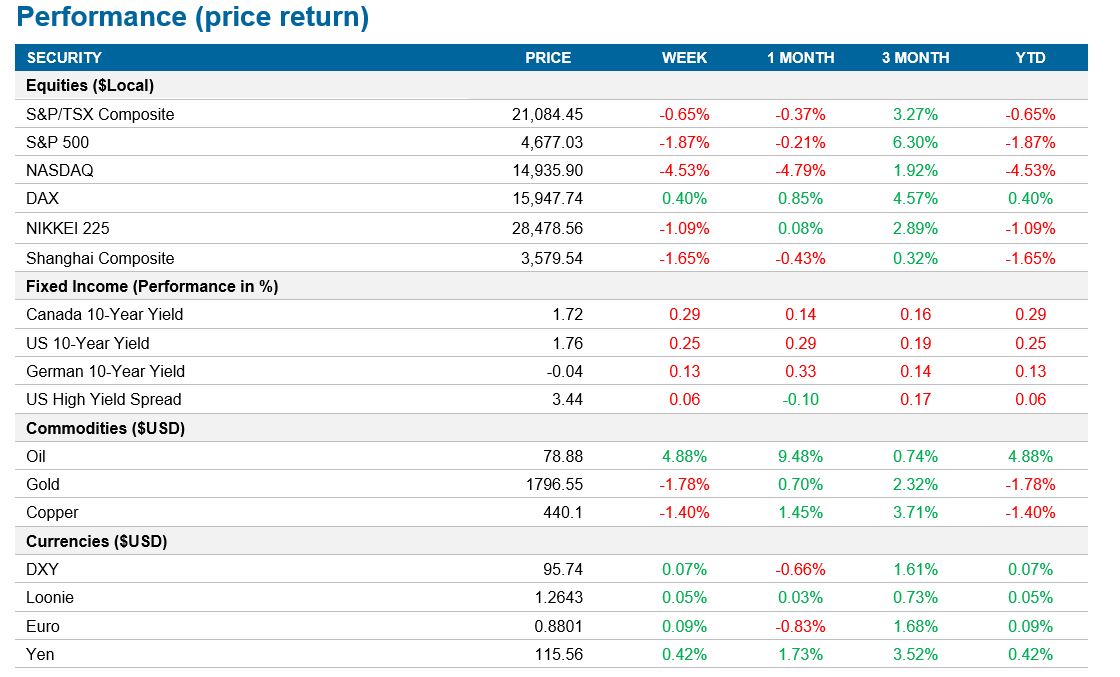Image resolution: width=1120 pixels, height=677 pixels.
Task: Click the "Fixed Income (Performance in %)" heading
Action: pos(152,286)
